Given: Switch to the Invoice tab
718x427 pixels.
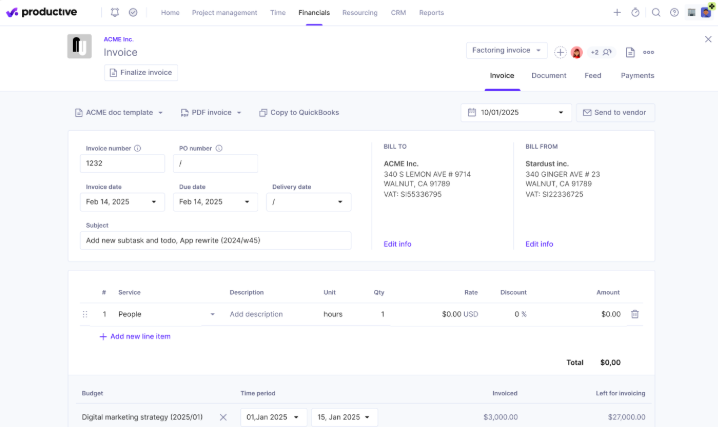Looking at the screenshot, I should coord(502,76).
